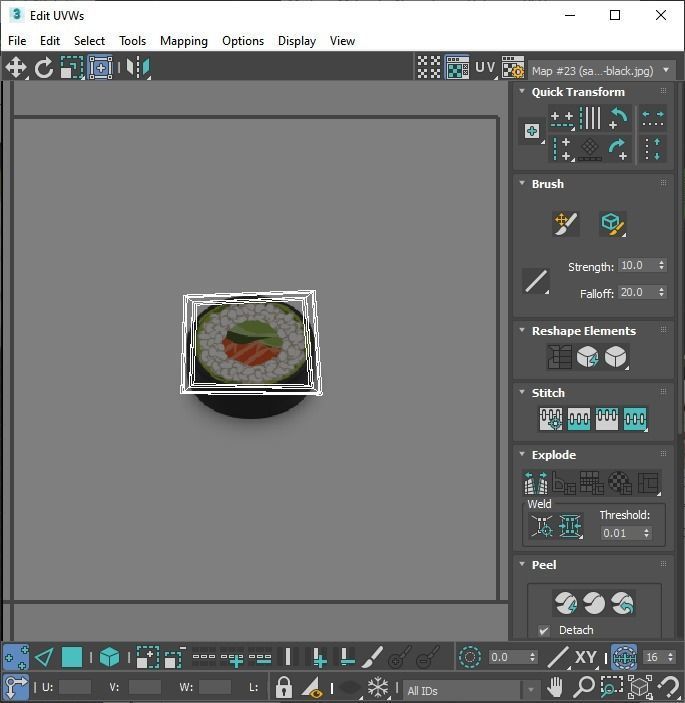Click Target Weld icon
The width and height of the screenshot is (685, 703).
point(542,525)
